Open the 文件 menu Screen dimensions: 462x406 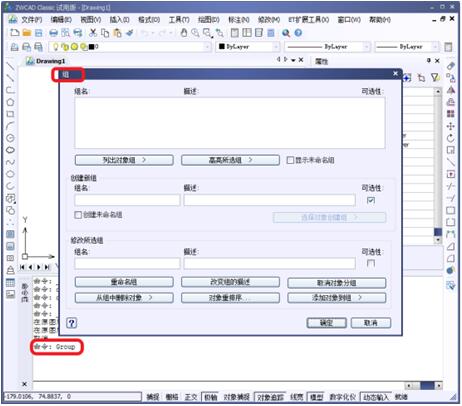32,20
